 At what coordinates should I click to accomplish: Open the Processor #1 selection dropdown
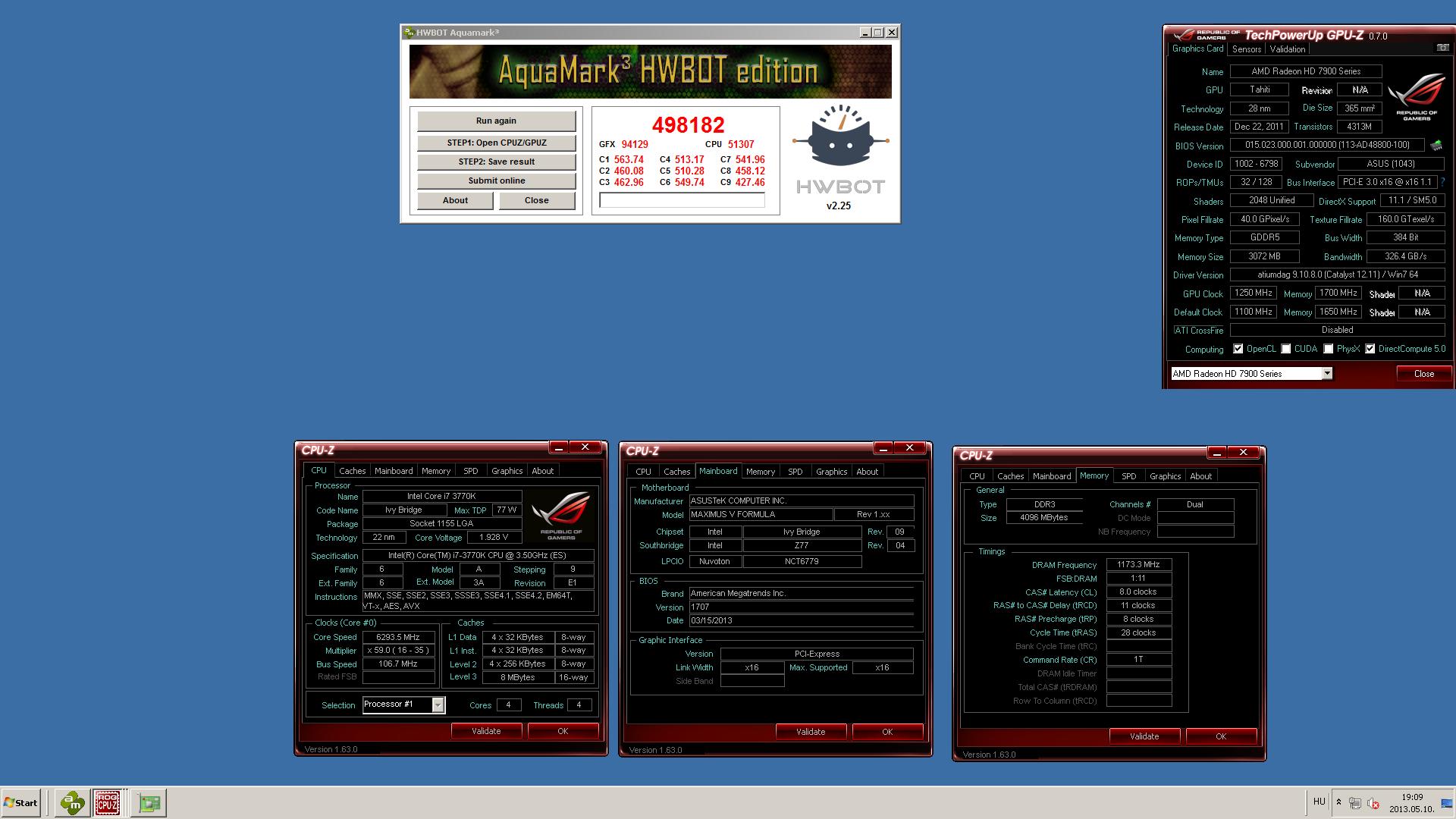point(438,705)
